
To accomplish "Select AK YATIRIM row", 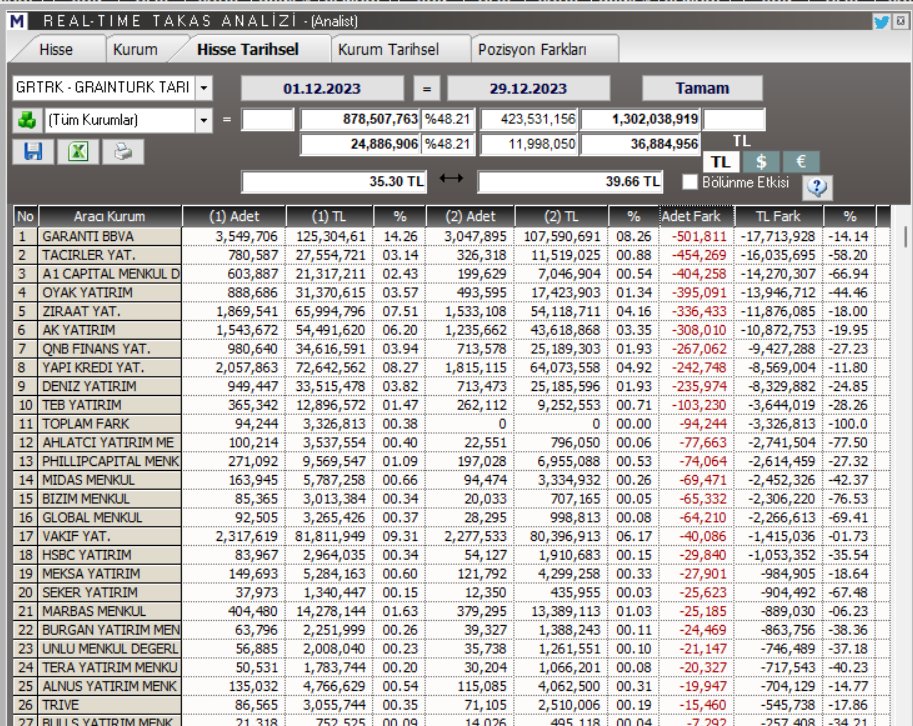I will (451, 330).
